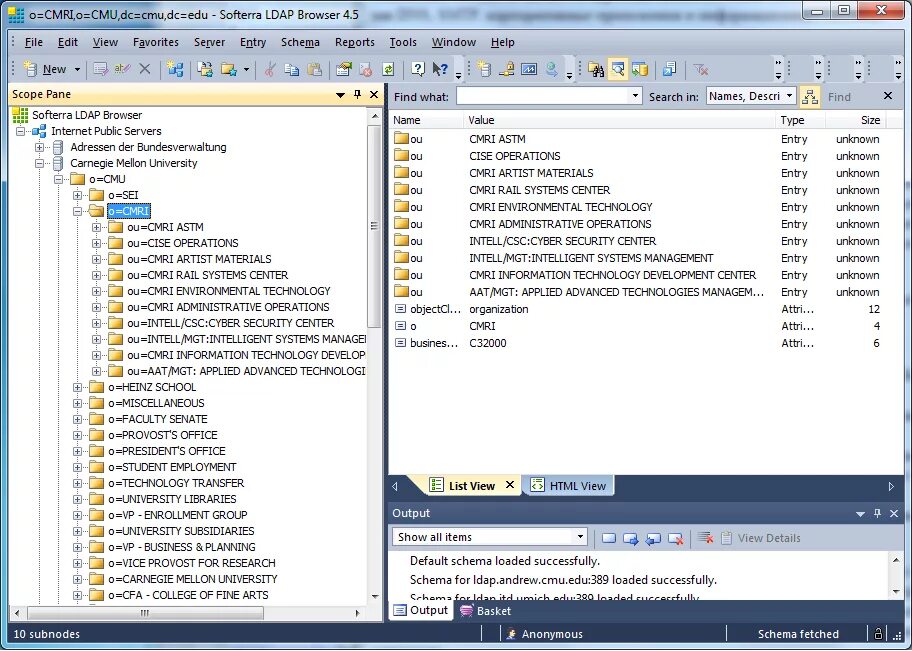Click the gray X delete icon

[x=145, y=69]
